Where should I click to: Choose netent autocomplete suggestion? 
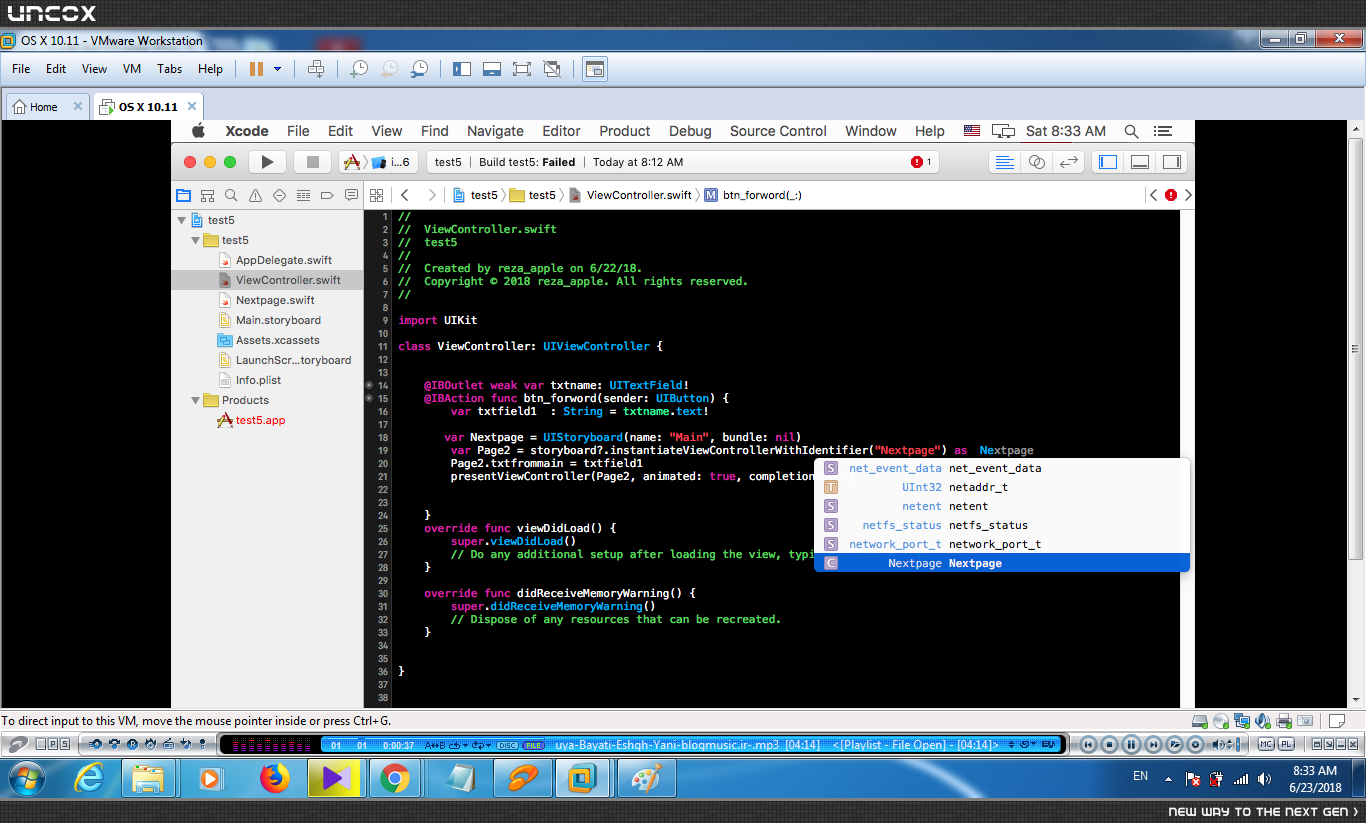[x=1001, y=506]
